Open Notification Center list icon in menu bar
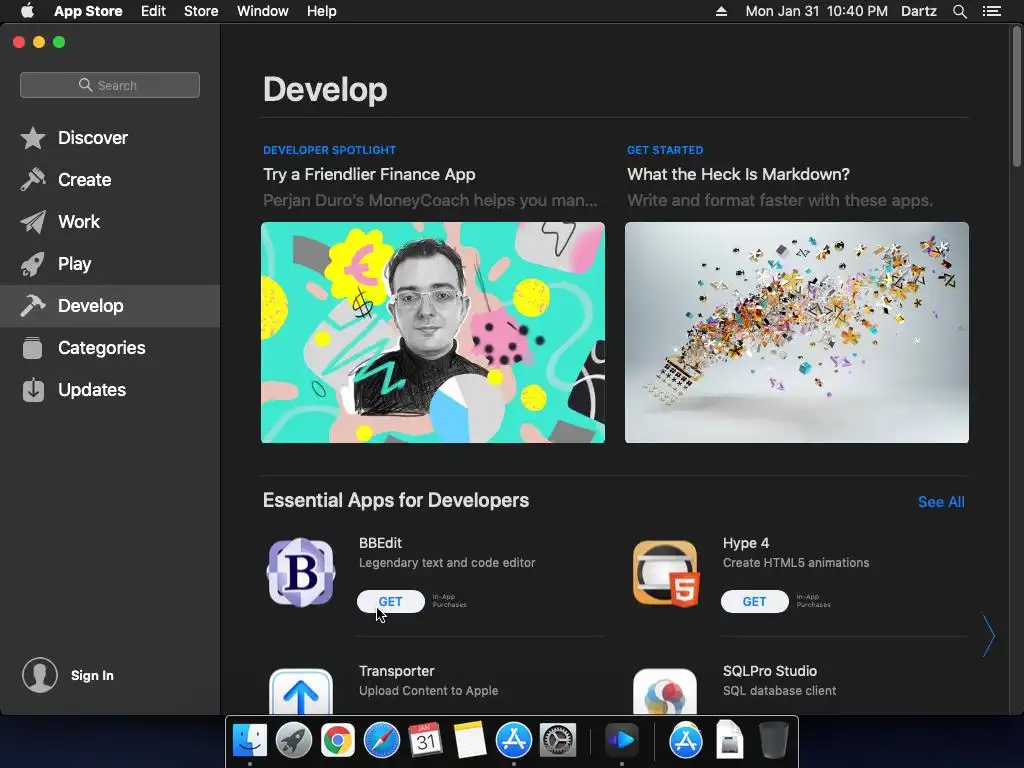Screen dimensions: 1024x768 coord(991,11)
